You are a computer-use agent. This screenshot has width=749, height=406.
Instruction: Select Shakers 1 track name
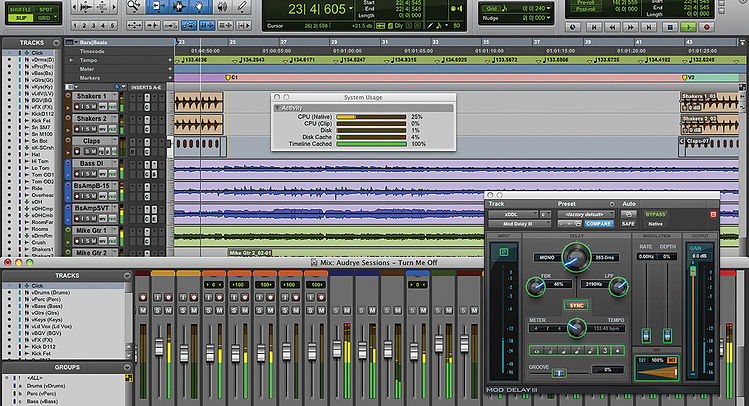[x=92, y=96]
